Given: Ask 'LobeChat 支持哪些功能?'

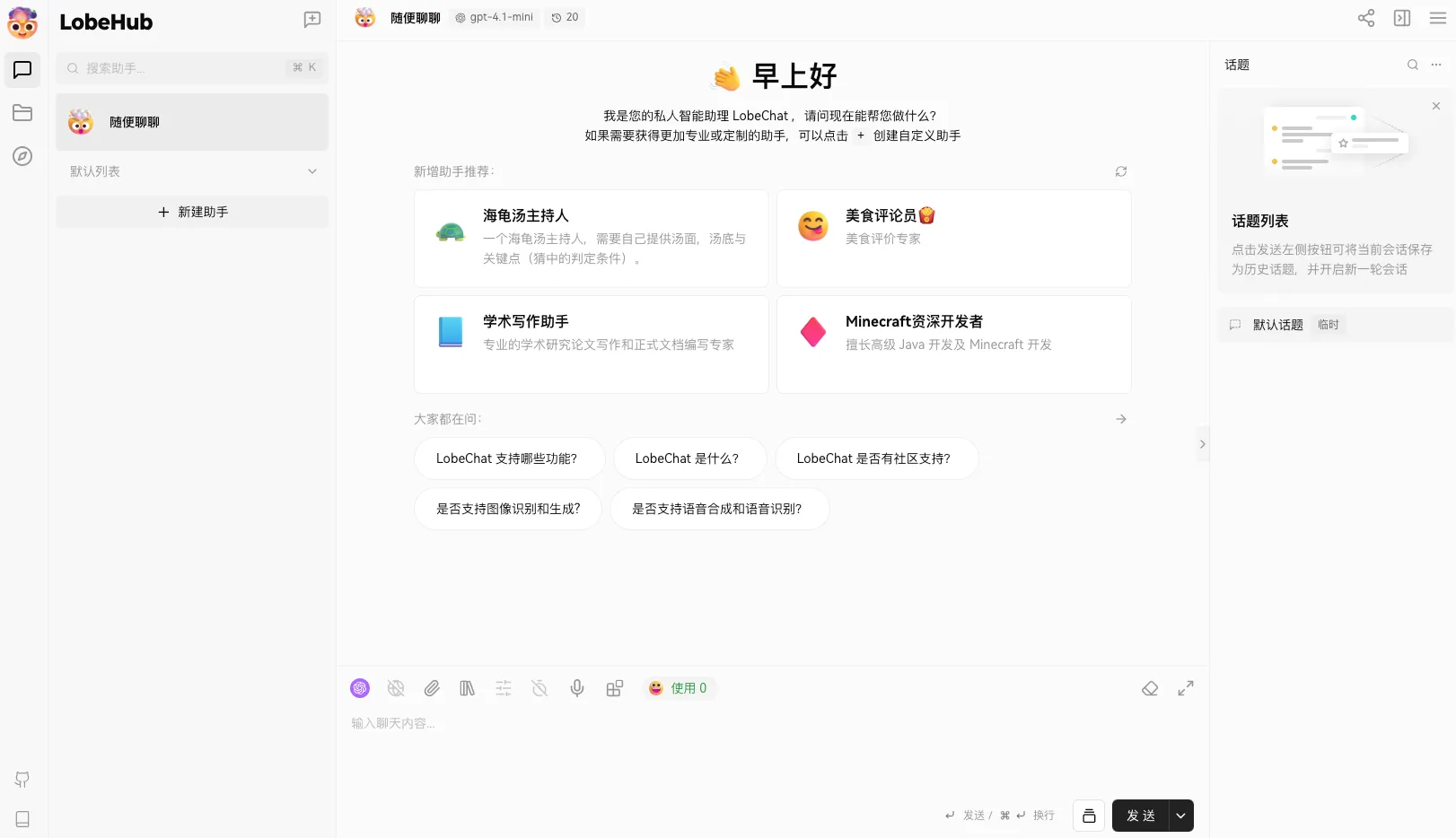Looking at the screenshot, I should [509, 458].
